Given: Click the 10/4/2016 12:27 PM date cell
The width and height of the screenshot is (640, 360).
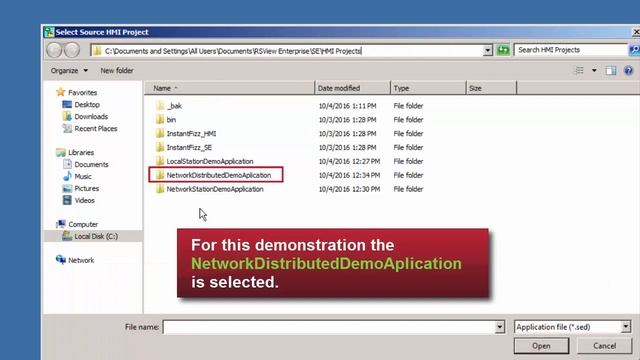Looking at the screenshot, I should pos(349,161).
